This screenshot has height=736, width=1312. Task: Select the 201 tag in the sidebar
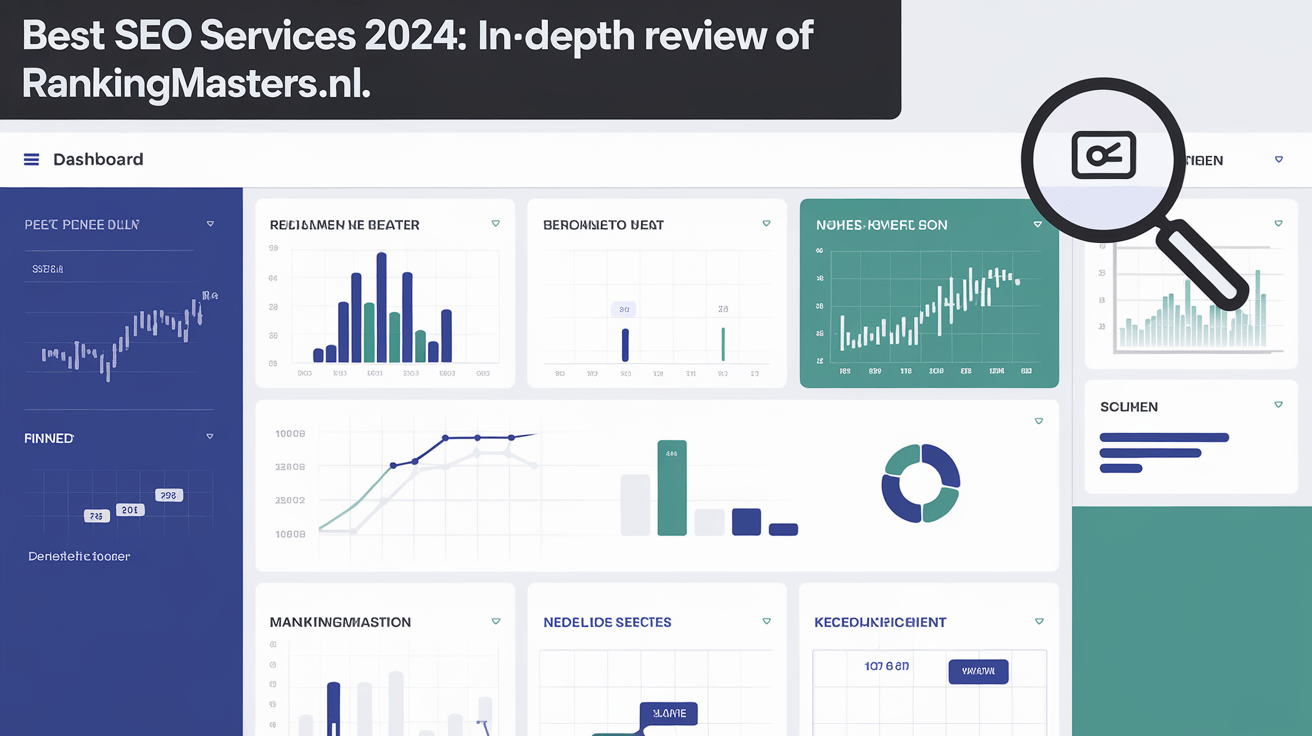tap(130, 509)
